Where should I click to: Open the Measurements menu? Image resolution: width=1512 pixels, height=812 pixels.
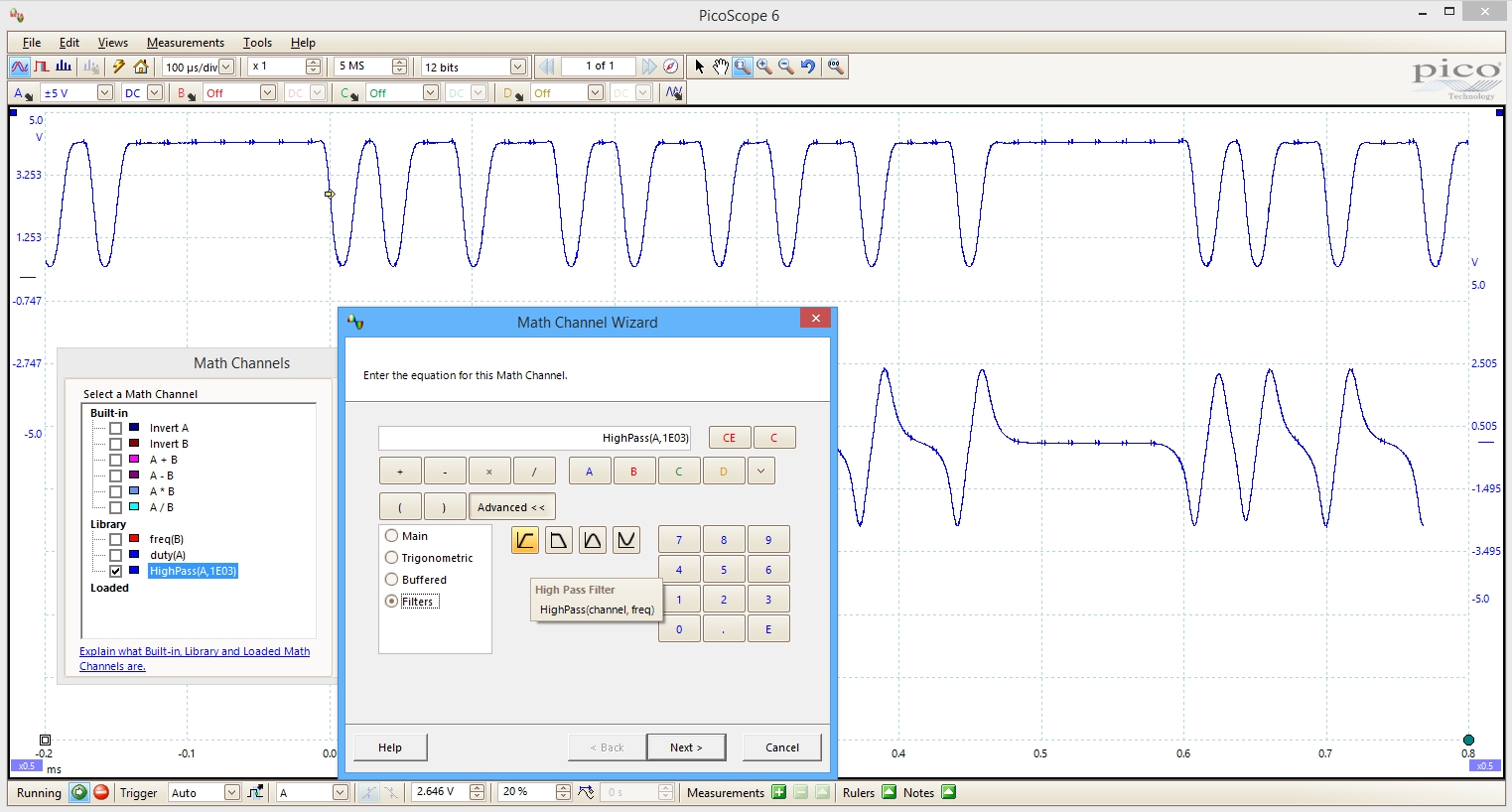pos(186,43)
